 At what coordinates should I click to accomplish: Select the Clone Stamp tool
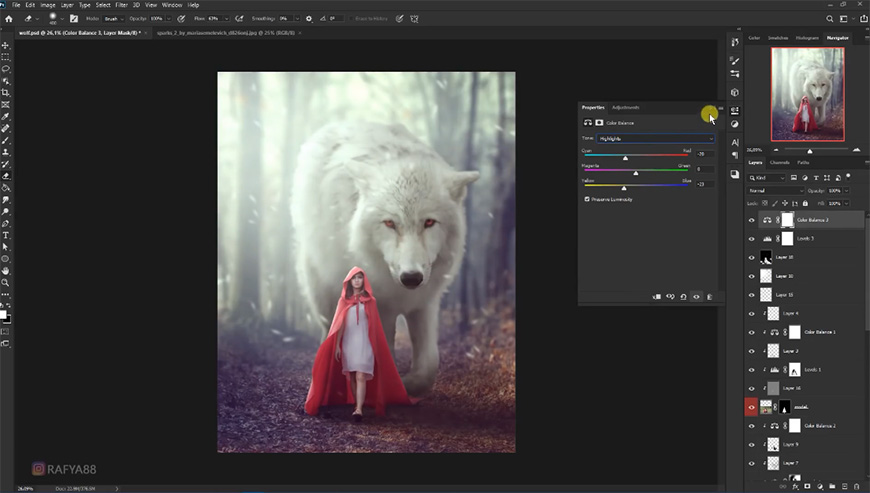coord(6,152)
